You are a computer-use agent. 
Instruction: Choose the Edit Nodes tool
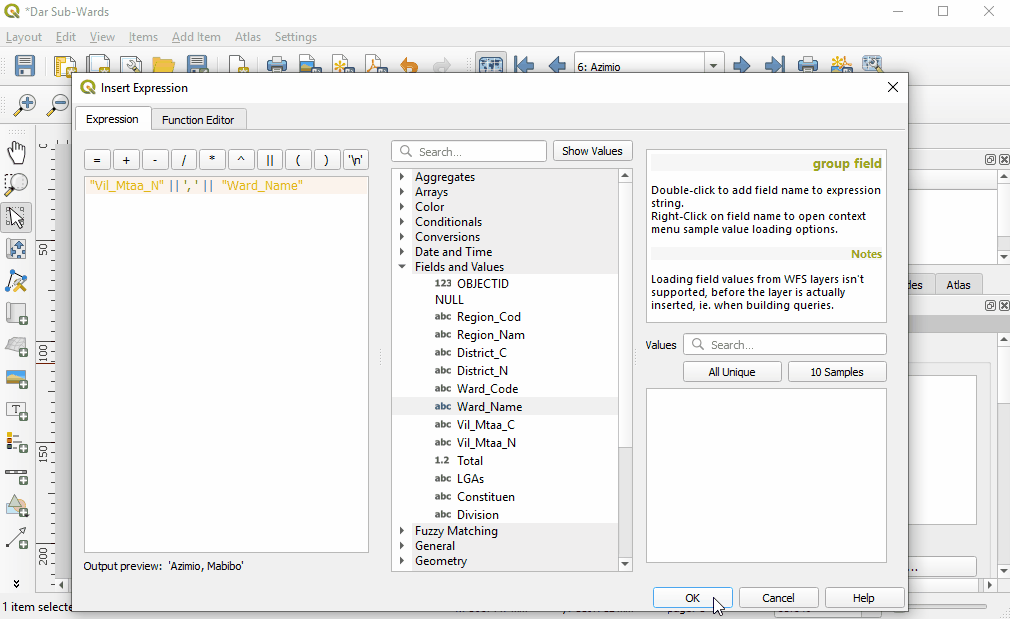tap(17, 281)
